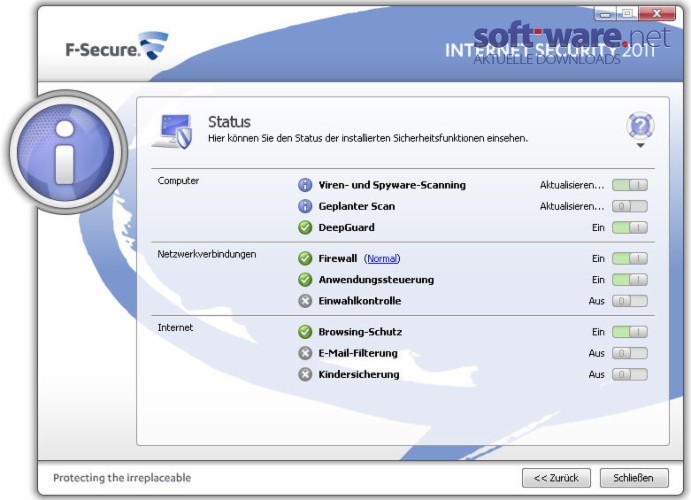Select Browsing-Schutz label
The image size is (691, 500).
tap(360, 332)
